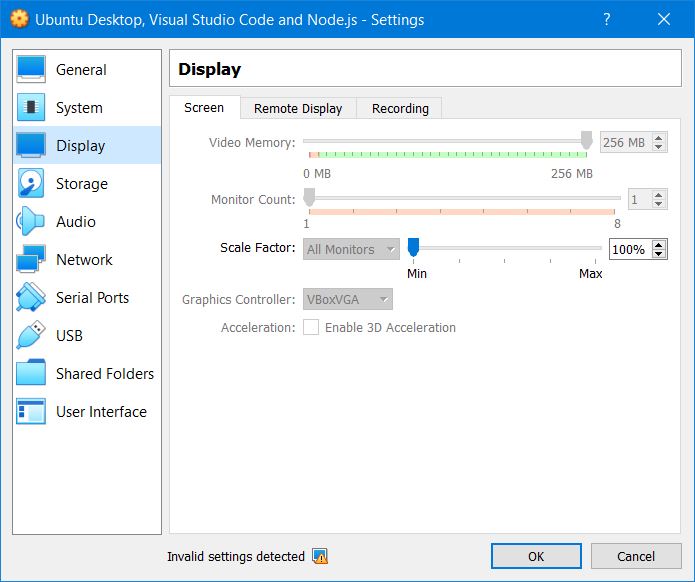Open Shared Folders settings icon
Image resolution: width=695 pixels, height=582 pixels.
(31, 374)
